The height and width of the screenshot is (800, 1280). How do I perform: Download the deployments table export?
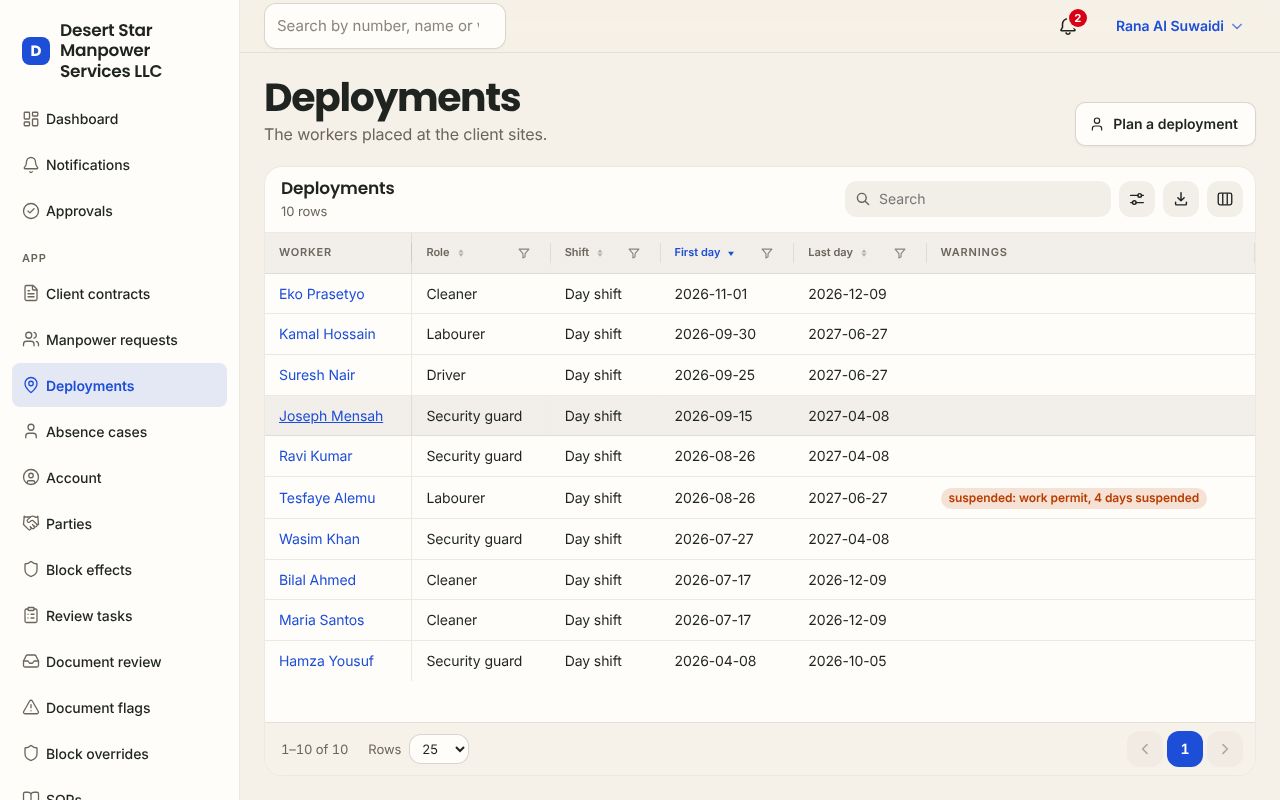click(x=1181, y=199)
